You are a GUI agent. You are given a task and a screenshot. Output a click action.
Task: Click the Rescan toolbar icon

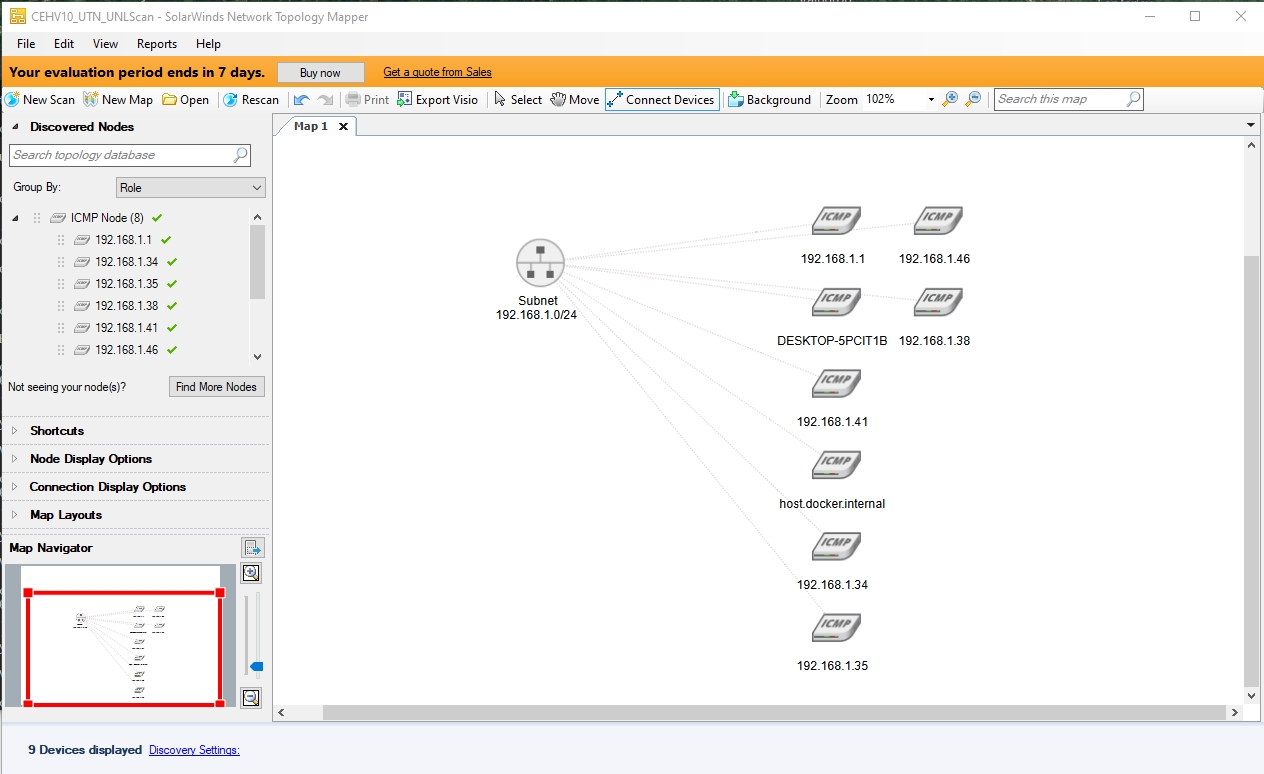(230, 100)
